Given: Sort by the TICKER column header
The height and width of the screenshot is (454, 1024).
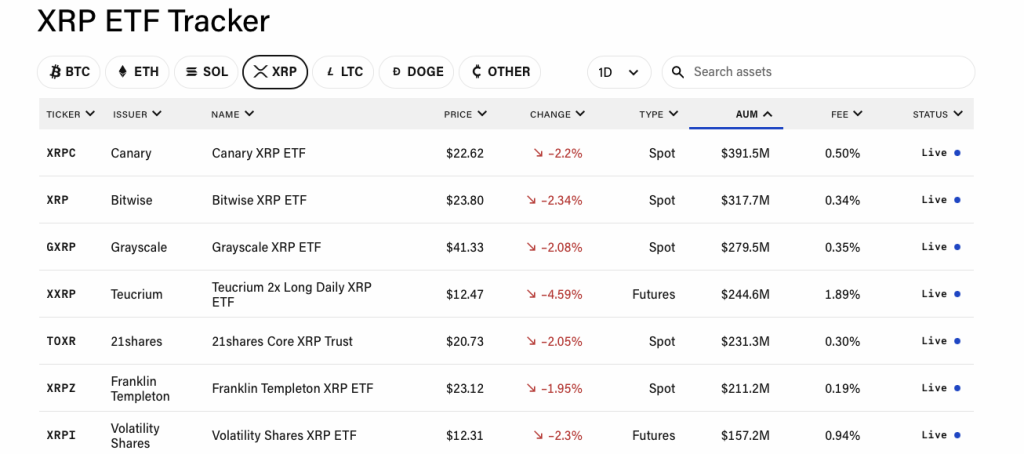Looking at the screenshot, I should [70, 114].
